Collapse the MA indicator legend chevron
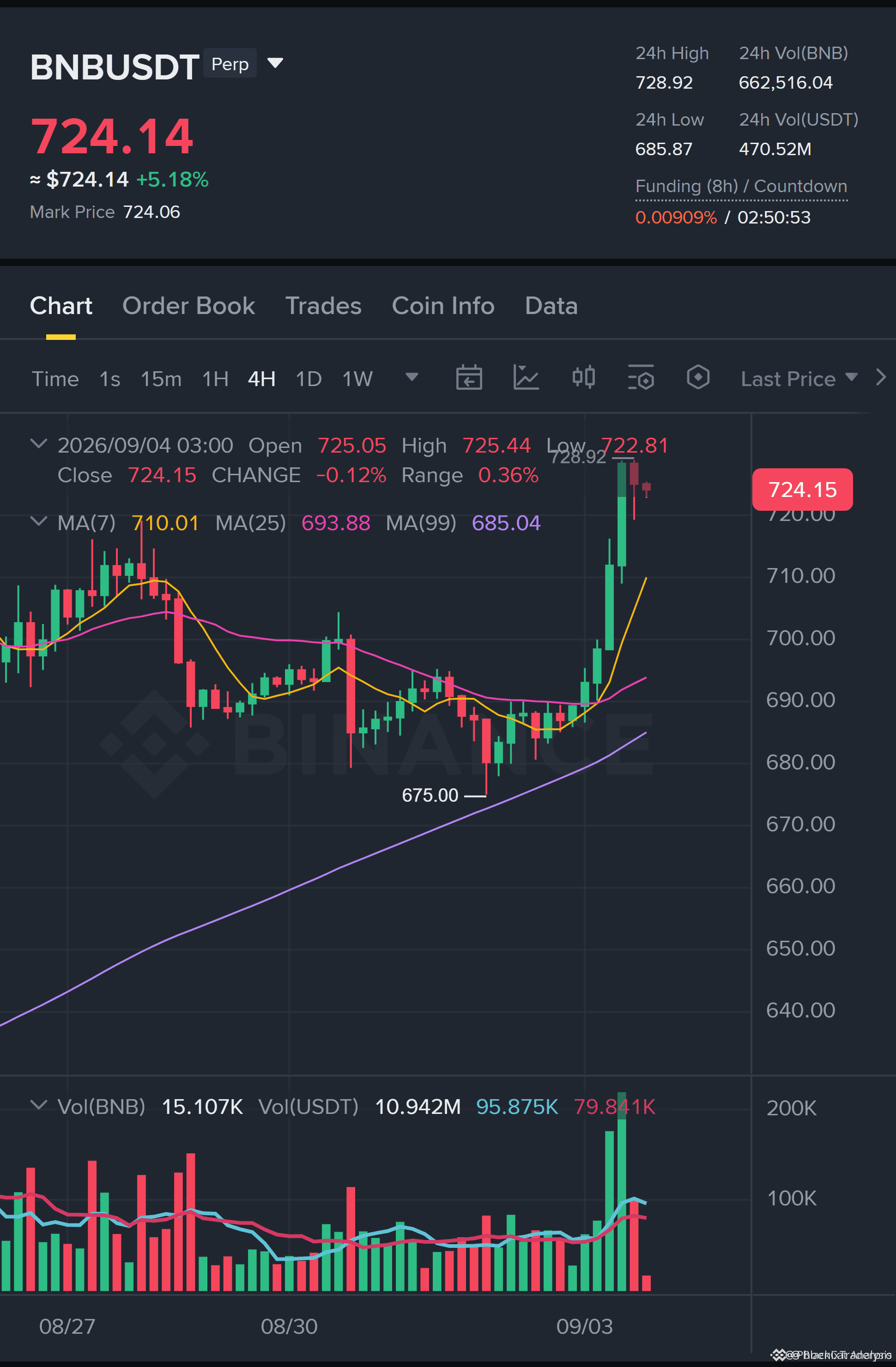Screen dimensions: 896x1367 pyautogui.click(x=38, y=521)
